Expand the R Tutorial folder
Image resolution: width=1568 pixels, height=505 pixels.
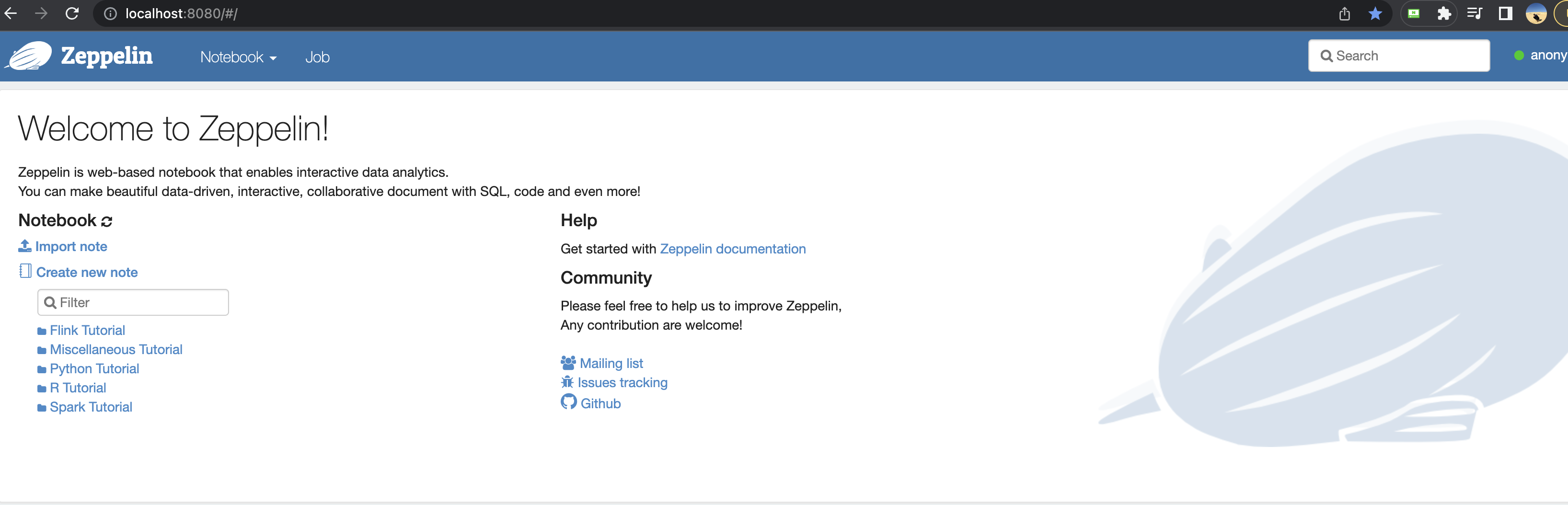[x=71, y=388]
